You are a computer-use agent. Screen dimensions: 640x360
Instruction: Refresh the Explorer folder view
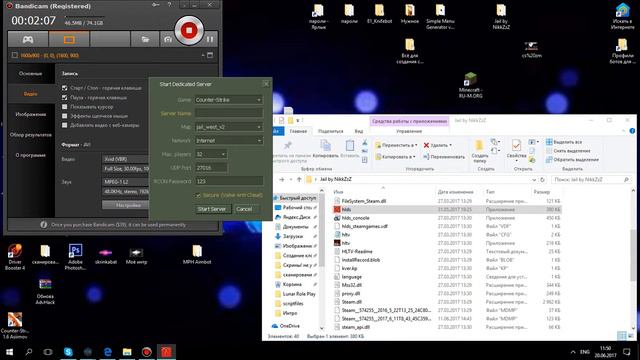tap(542, 180)
